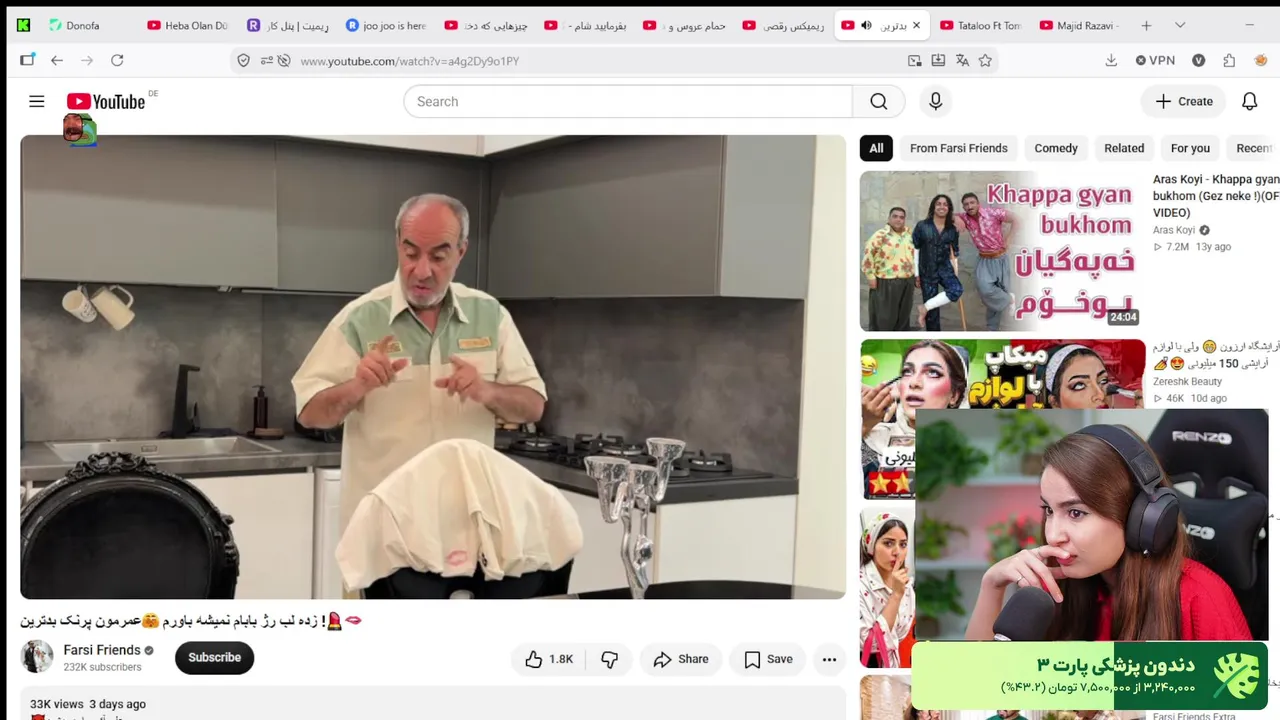The height and width of the screenshot is (720, 1280).
Task: Select the For you filter chip
Action: tap(1190, 148)
